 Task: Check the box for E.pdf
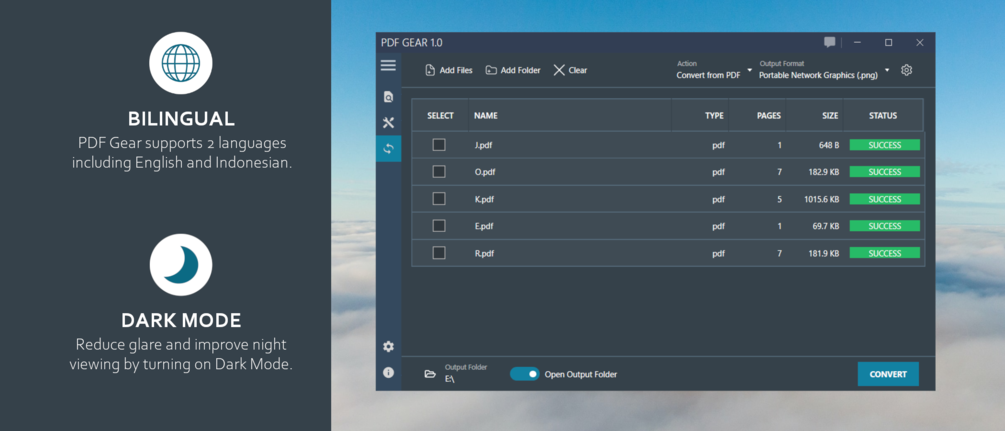pos(439,226)
